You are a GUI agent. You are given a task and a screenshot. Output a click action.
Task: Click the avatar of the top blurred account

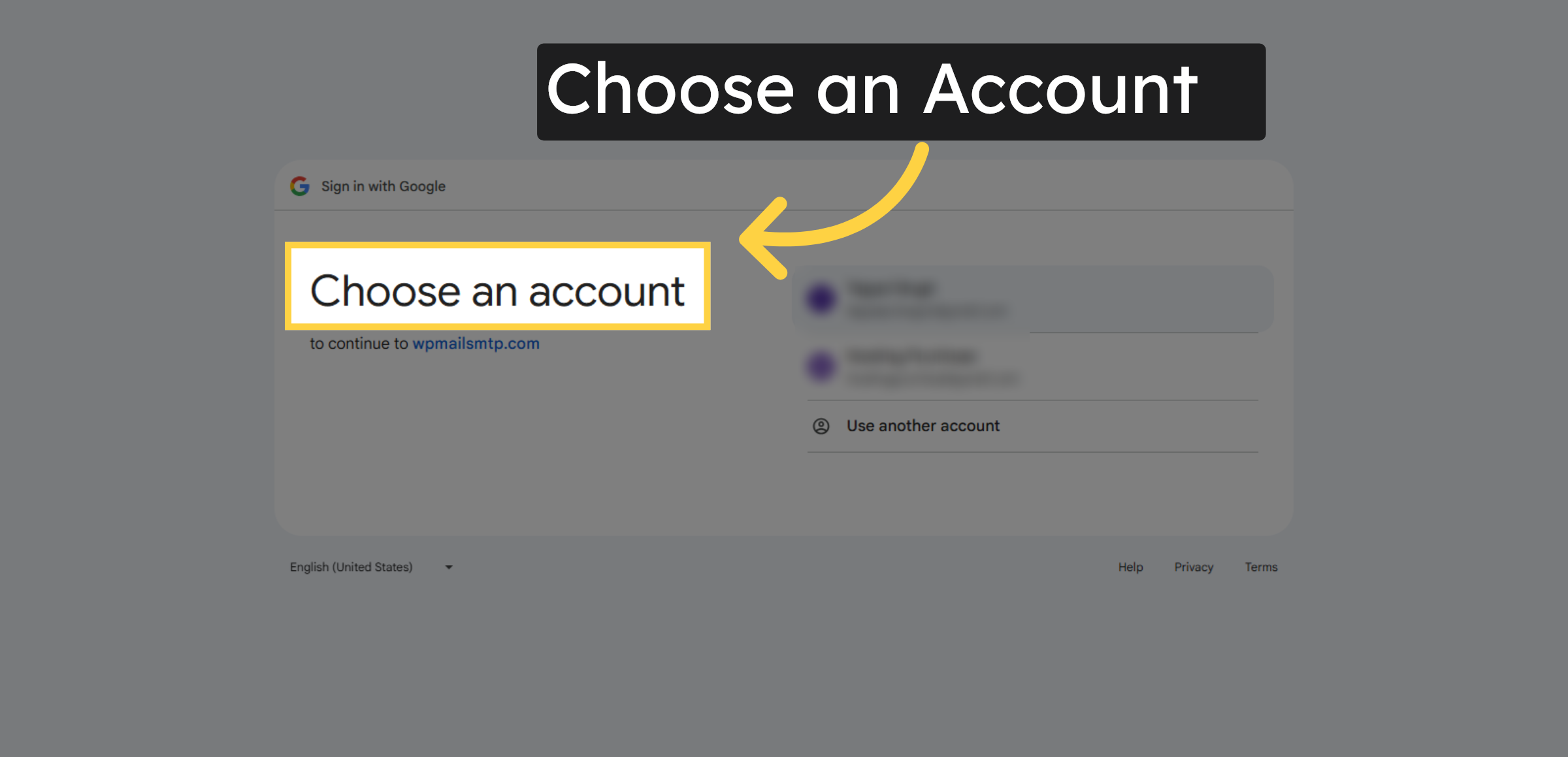(821, 298)
